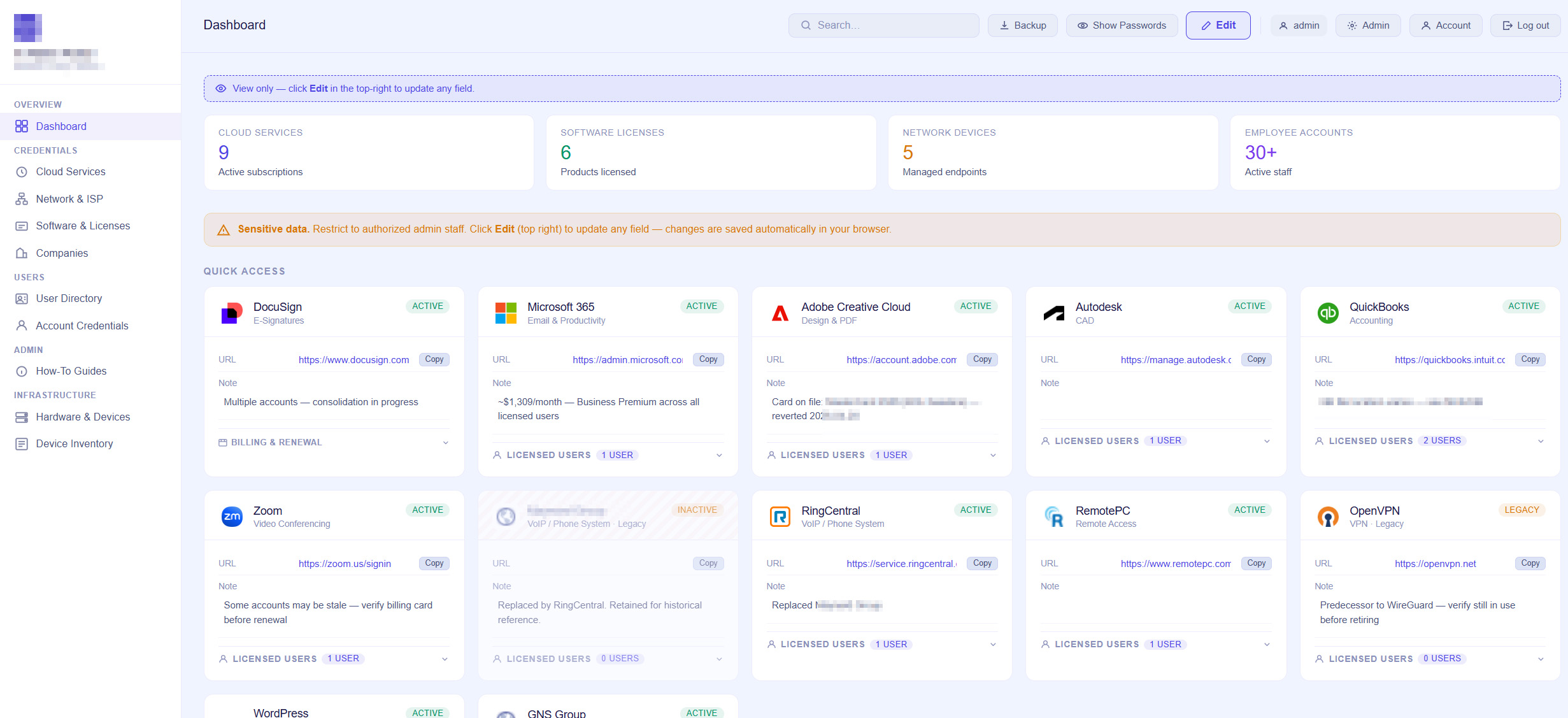Copy the Autodesk URL
This screenshot has width=1568, height=718.
pos(1256,359)
